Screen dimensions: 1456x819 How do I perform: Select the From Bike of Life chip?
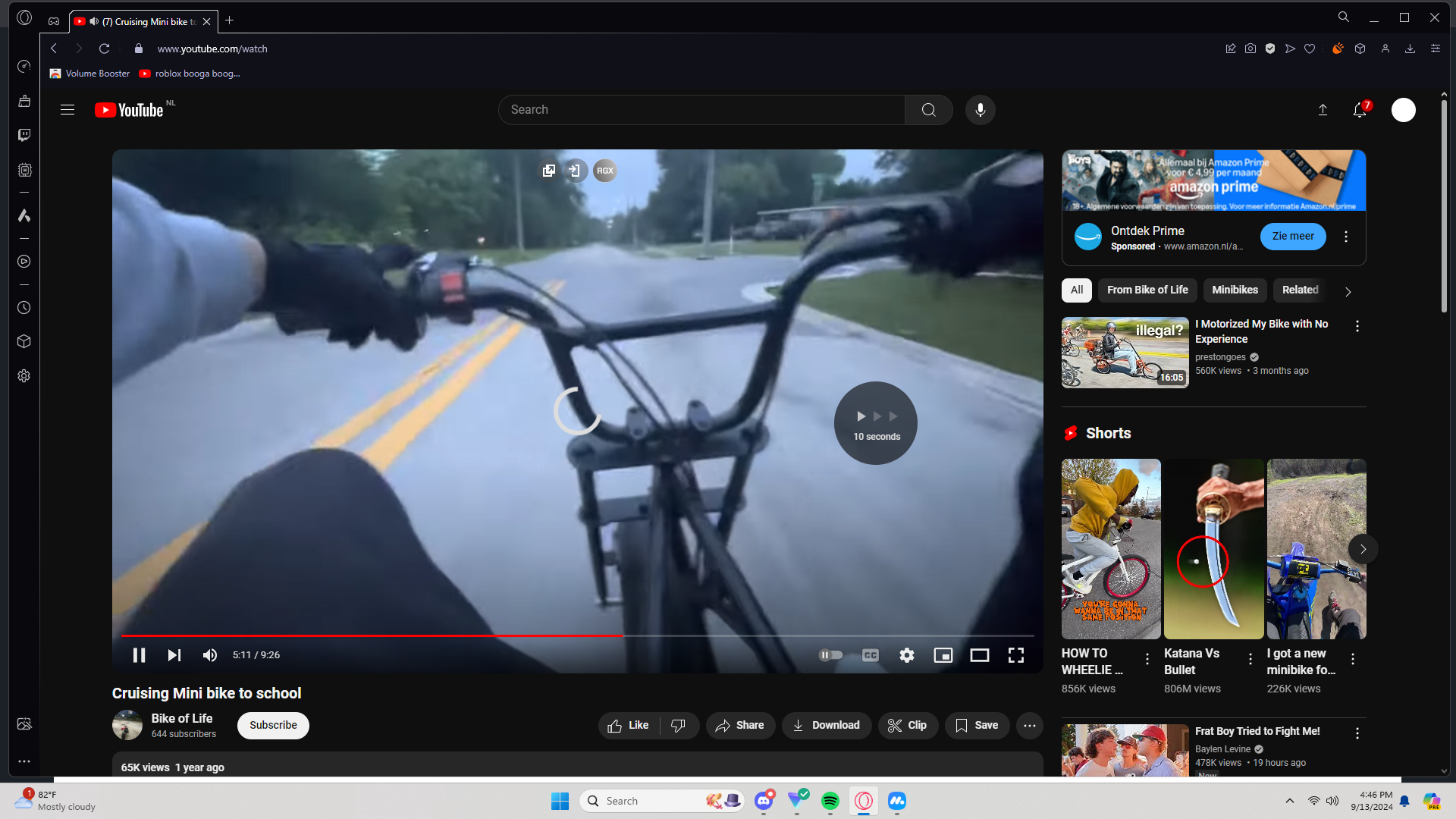click(x=1147, y=290)
